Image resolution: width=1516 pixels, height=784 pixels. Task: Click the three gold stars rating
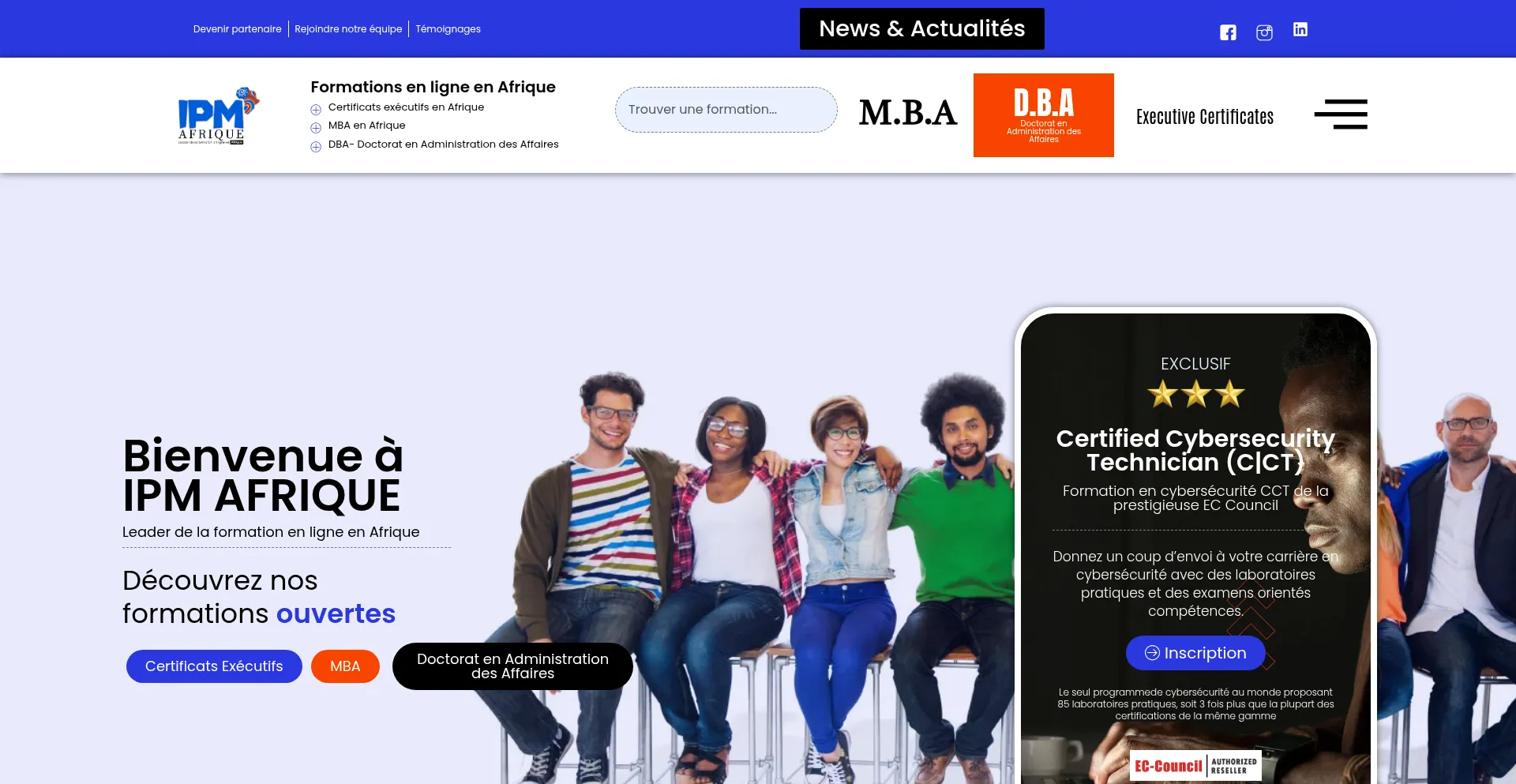1195,393
